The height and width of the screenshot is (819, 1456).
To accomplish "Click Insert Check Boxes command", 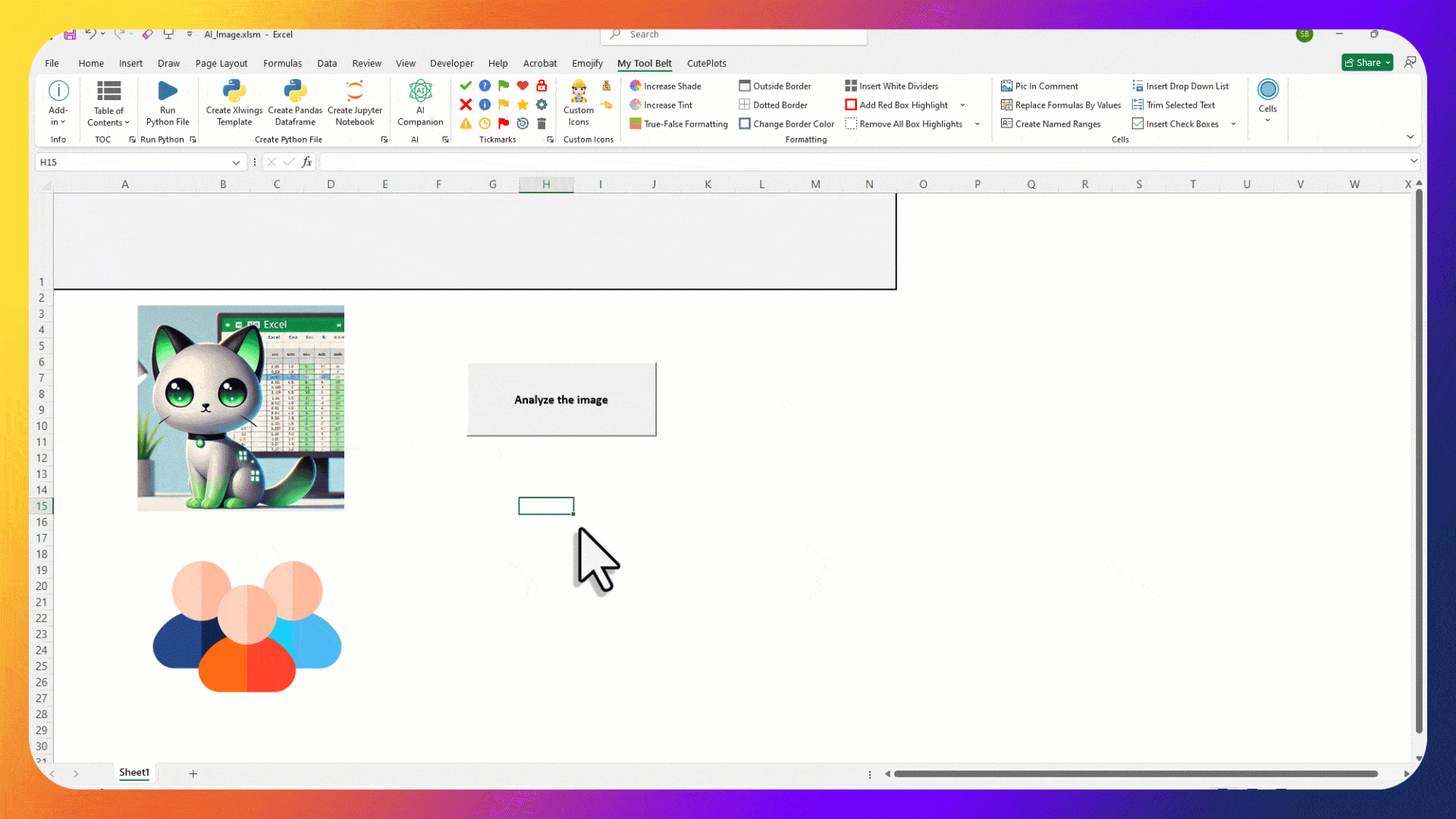I will tap(1181, 124).
